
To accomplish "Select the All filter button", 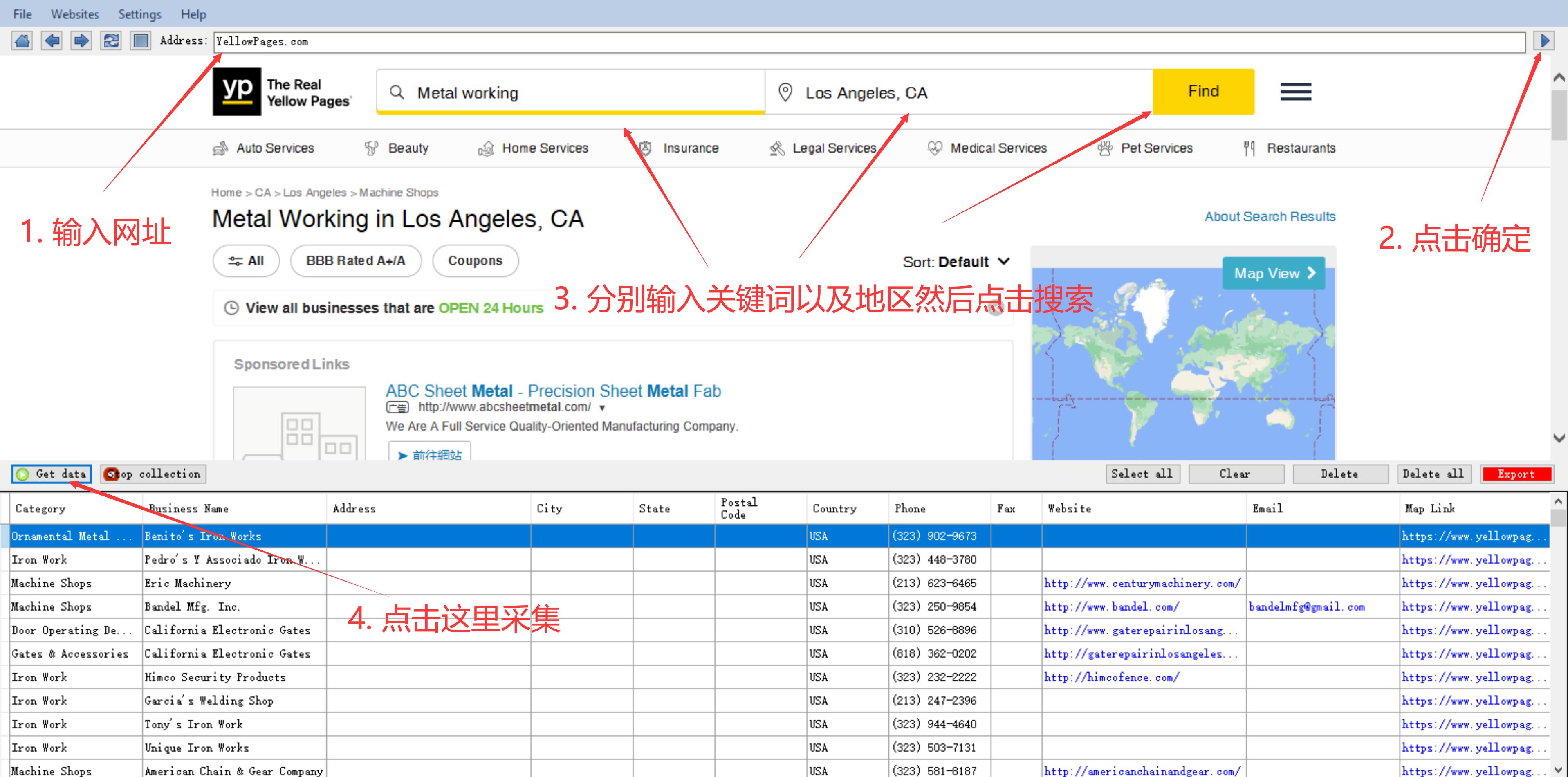I will click(246, 260).
